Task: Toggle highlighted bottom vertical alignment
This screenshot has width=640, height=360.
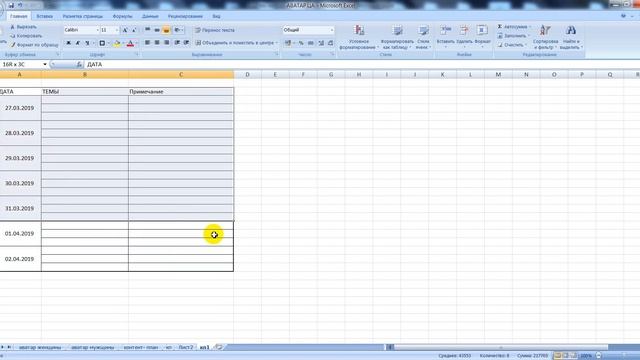Action: [x=166, y=30]
